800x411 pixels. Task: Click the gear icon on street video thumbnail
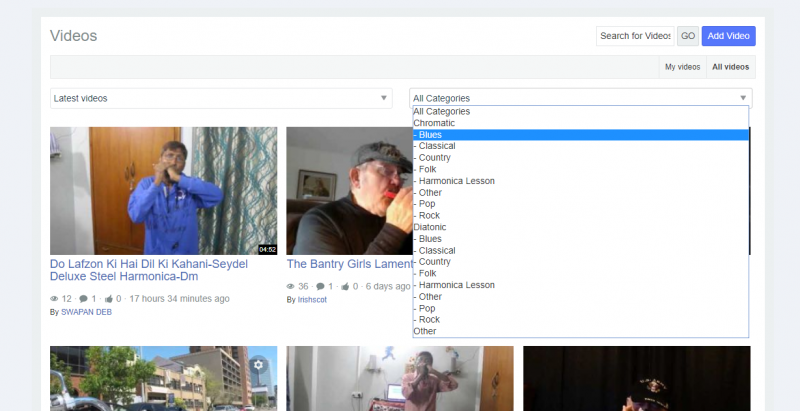259,365
